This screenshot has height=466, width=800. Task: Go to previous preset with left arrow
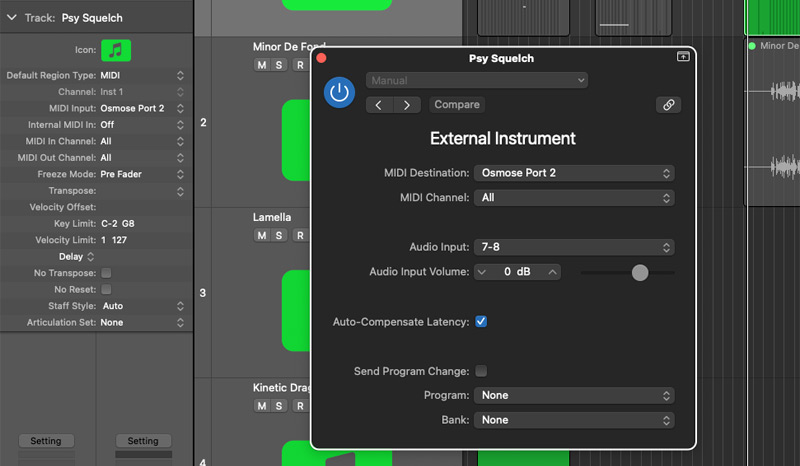tap(379, 105)
